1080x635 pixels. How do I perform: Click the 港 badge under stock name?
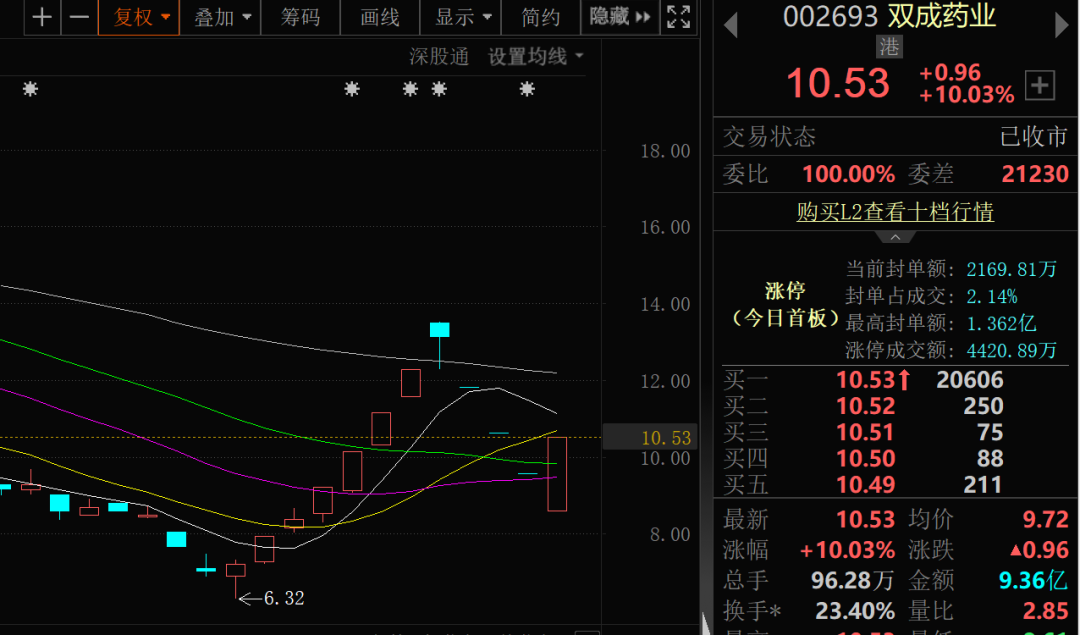(888, 46)
